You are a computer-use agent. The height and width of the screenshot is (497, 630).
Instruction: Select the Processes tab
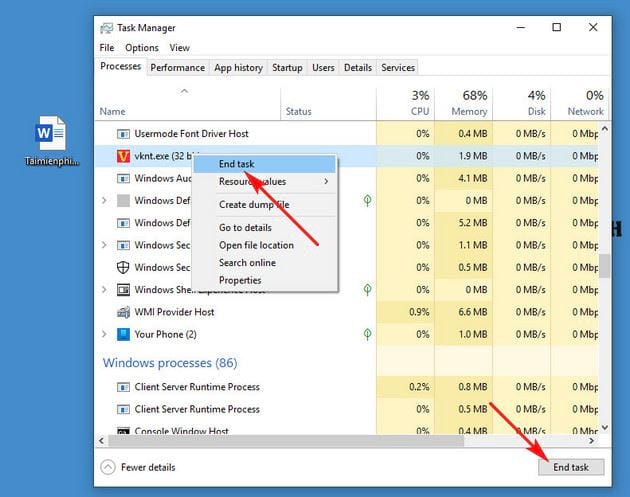(121, 66)
